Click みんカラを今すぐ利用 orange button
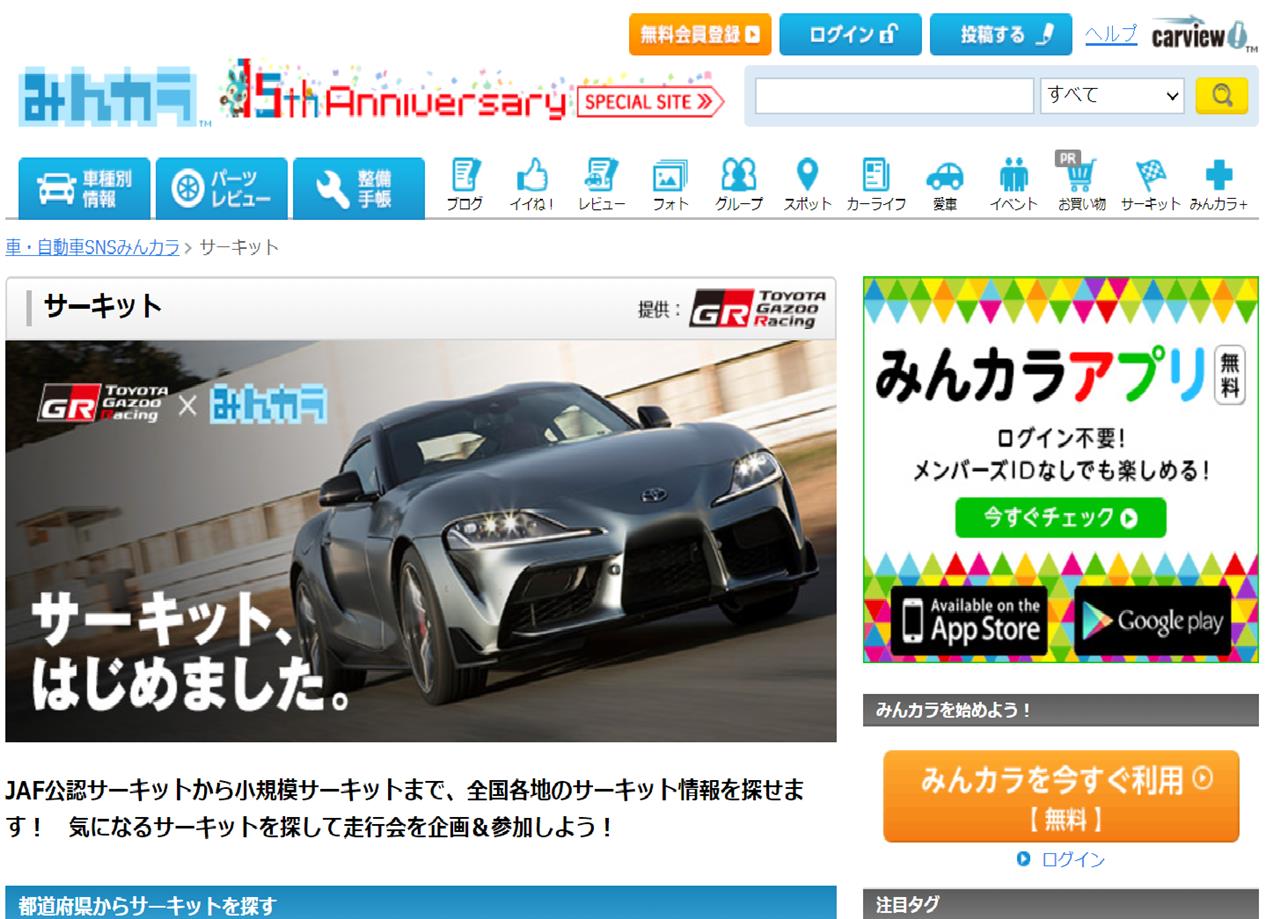Viewport: 1280px width, 919px height. 1061,796
